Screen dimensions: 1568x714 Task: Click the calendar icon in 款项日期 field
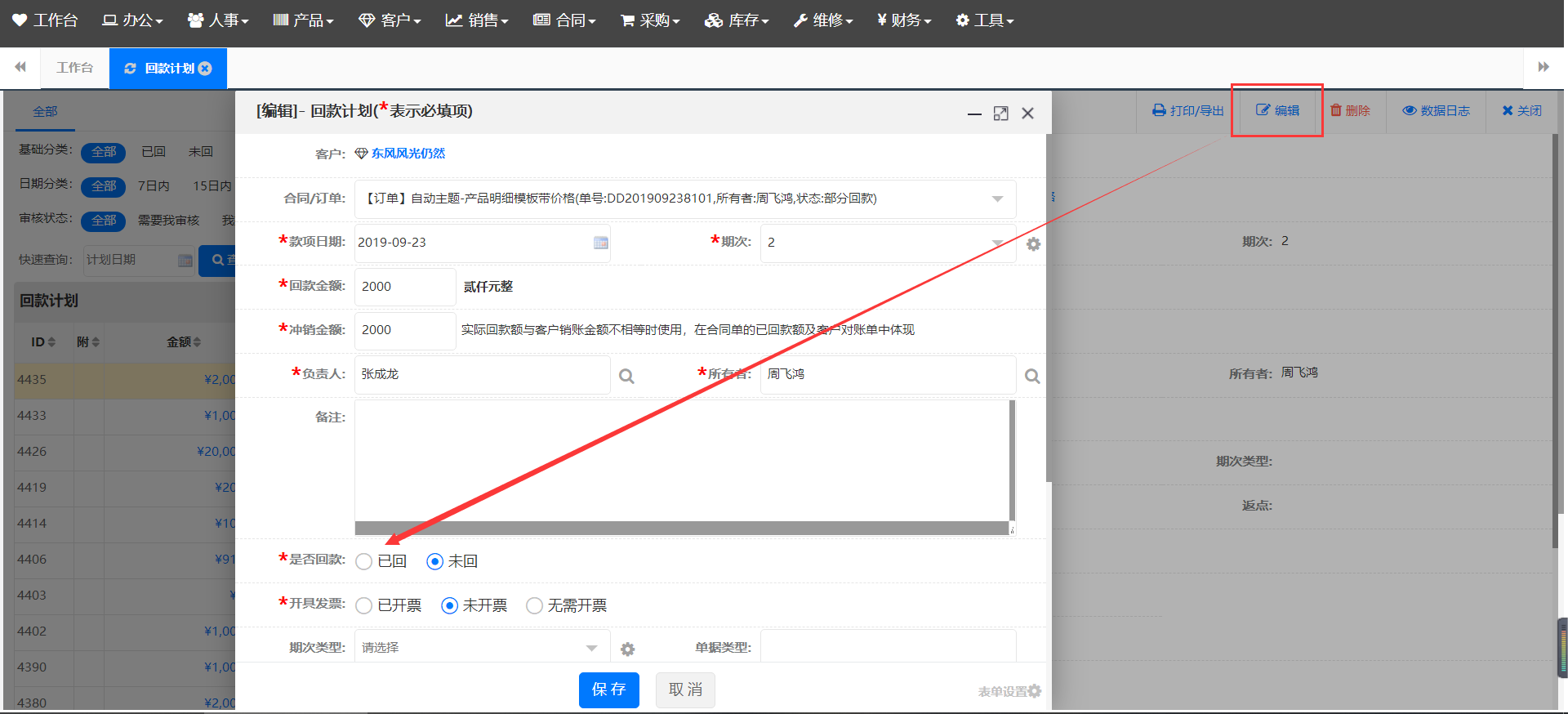tap(601, 243)
